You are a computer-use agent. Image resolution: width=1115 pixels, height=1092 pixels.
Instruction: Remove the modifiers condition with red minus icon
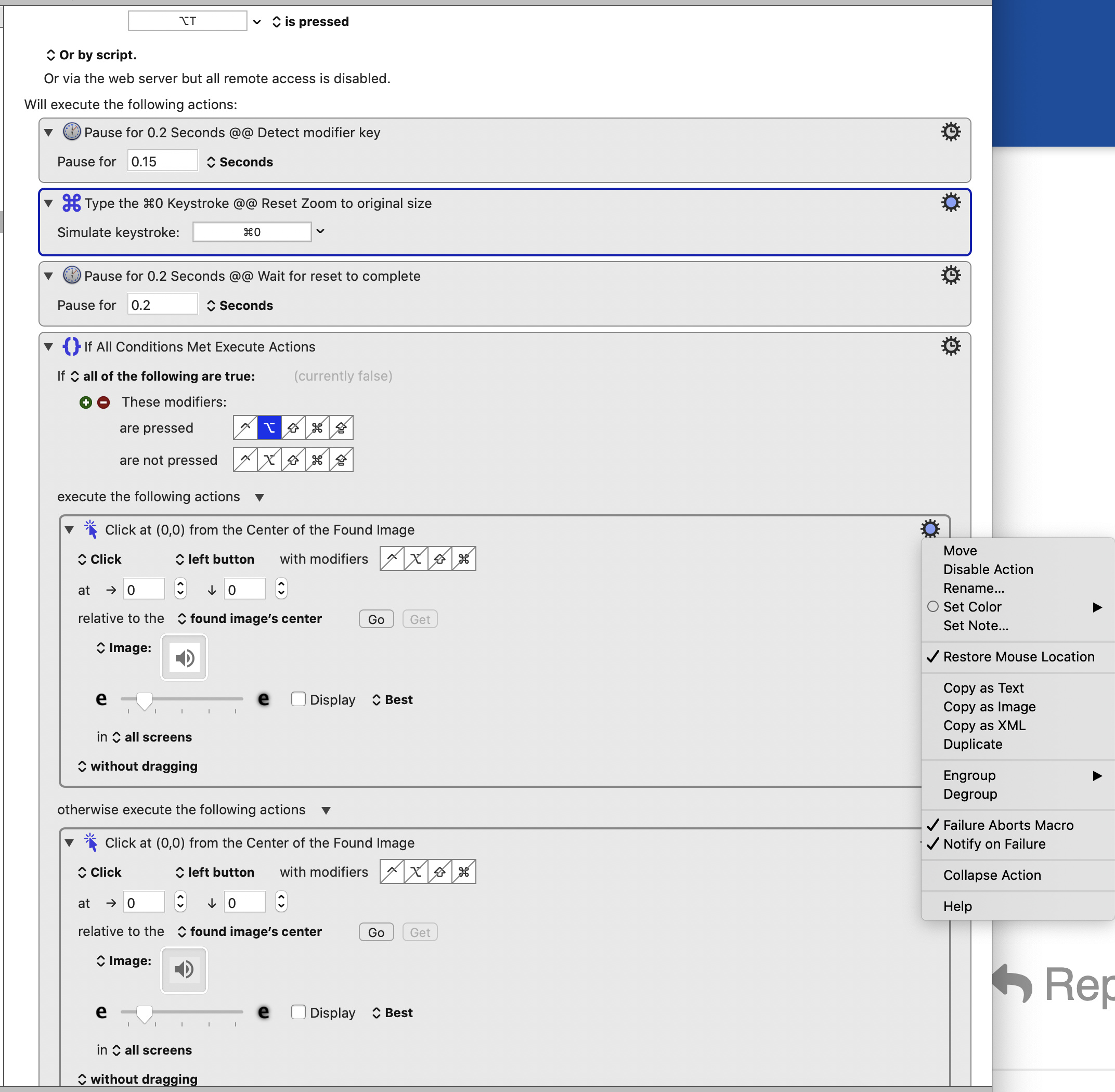point(103,402)
